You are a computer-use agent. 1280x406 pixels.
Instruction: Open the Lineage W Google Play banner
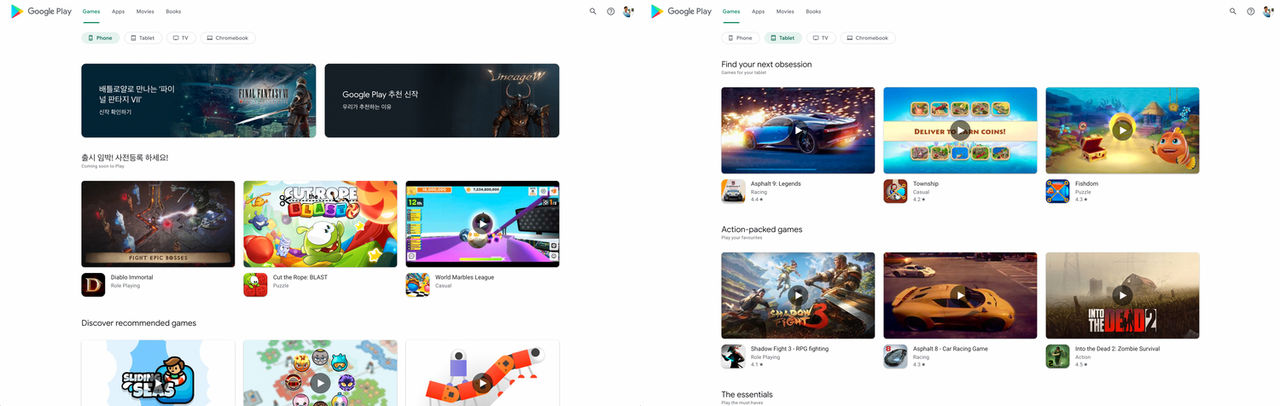pos(442,100)
